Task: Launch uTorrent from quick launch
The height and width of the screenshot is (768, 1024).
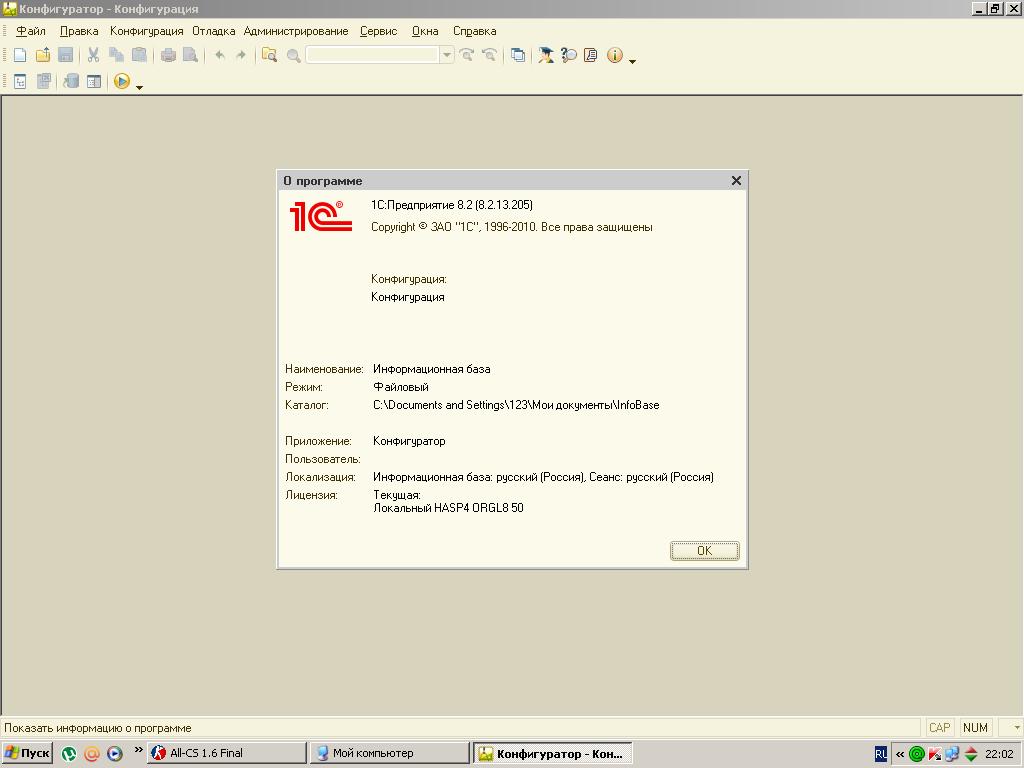Action: click(69, 754)
